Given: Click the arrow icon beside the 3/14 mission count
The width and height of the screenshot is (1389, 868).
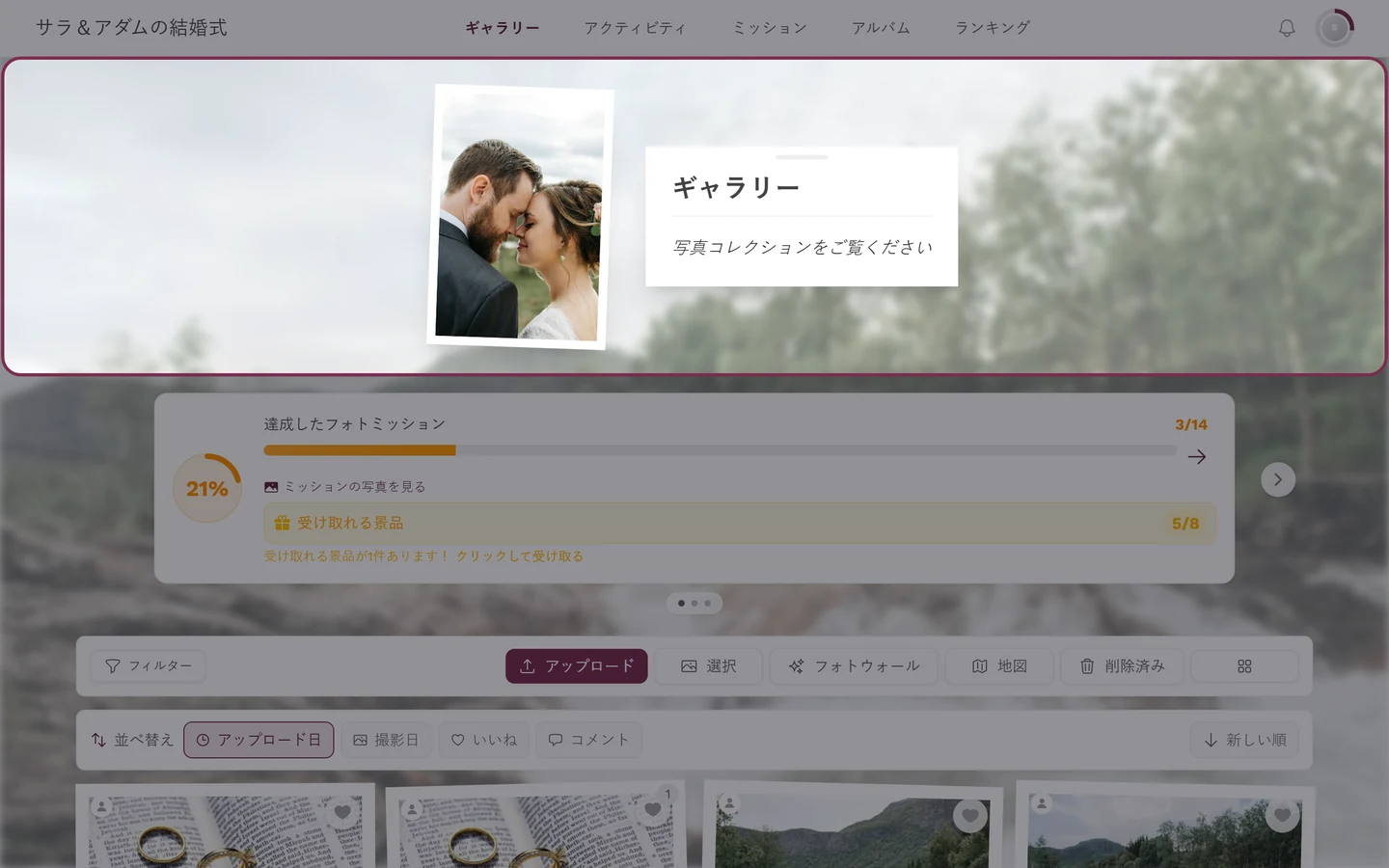Looking at the screenshot, I should 1197,457.
